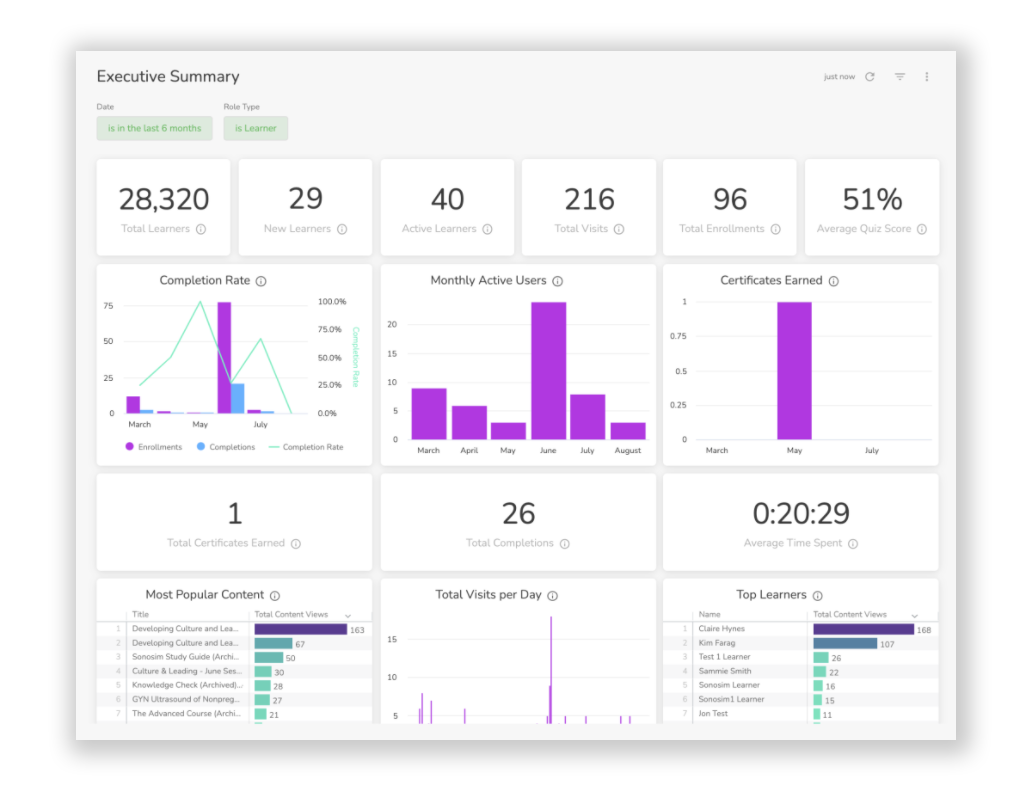The height and width of the screenshot is (788, 1034).
Task: Click the 107-view bar for Kim Farag
Action: (845, 643)
